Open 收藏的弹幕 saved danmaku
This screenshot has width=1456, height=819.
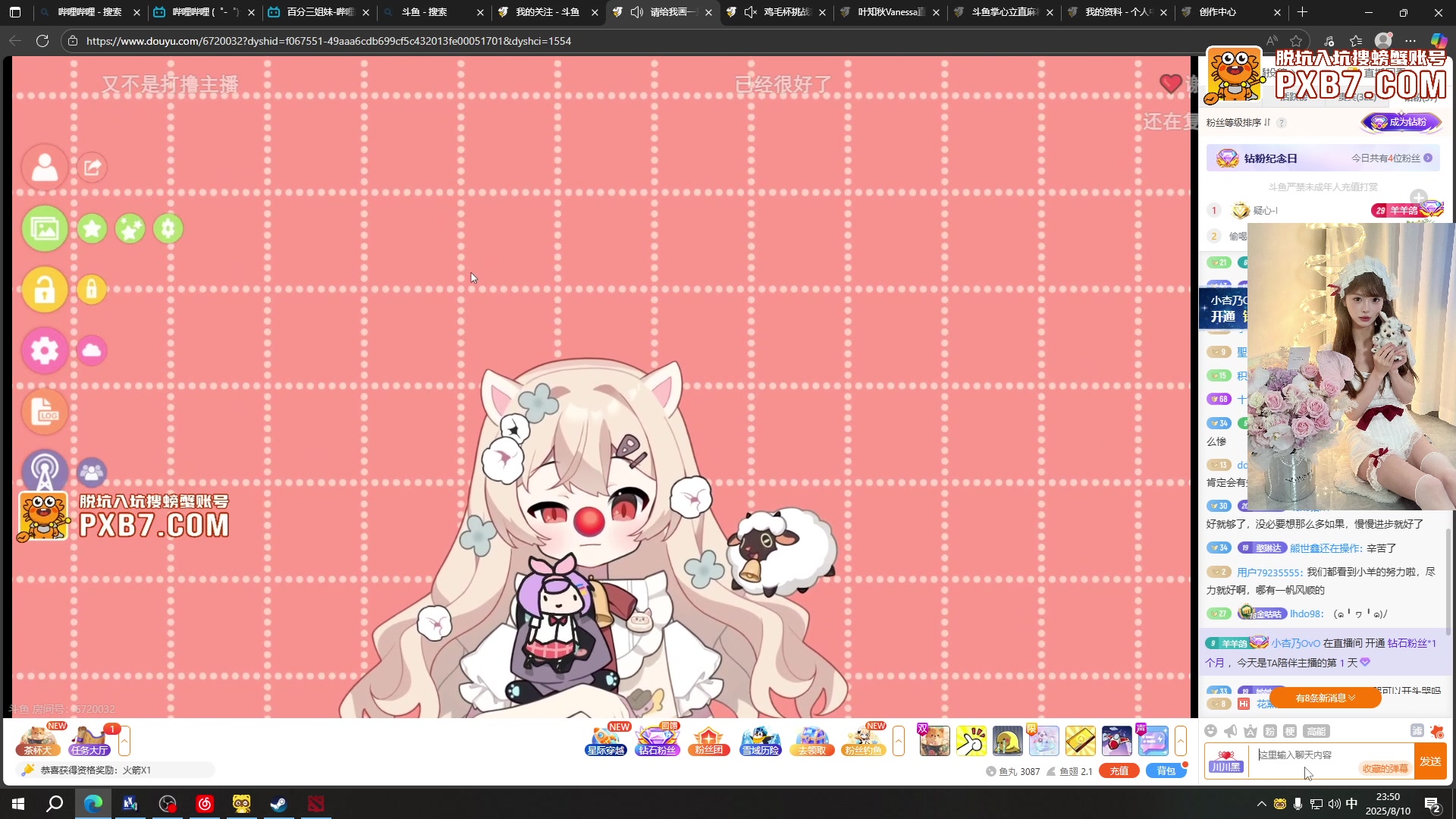[1385, 769]
